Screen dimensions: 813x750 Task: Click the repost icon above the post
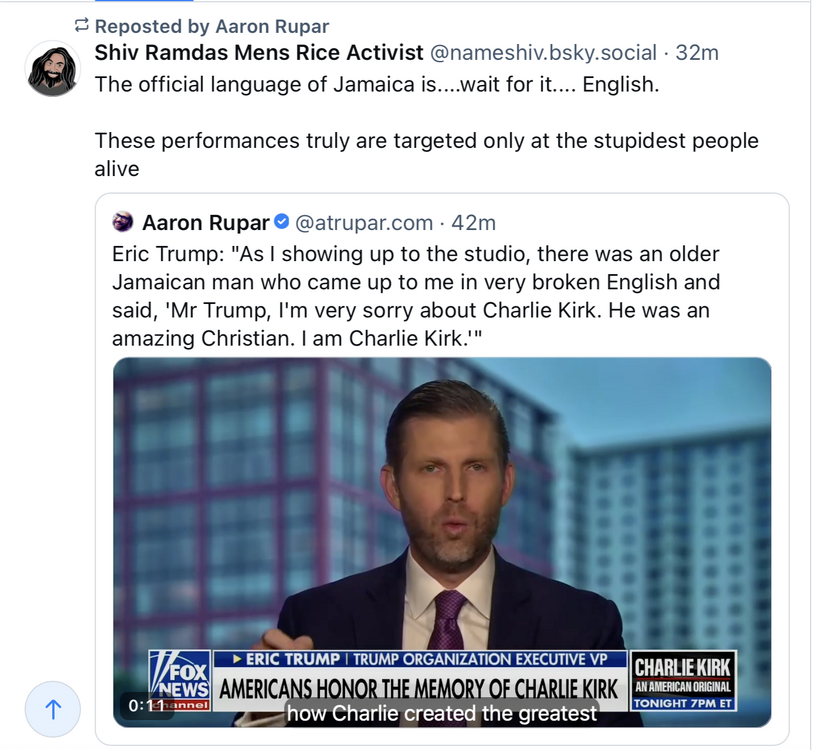81,26
